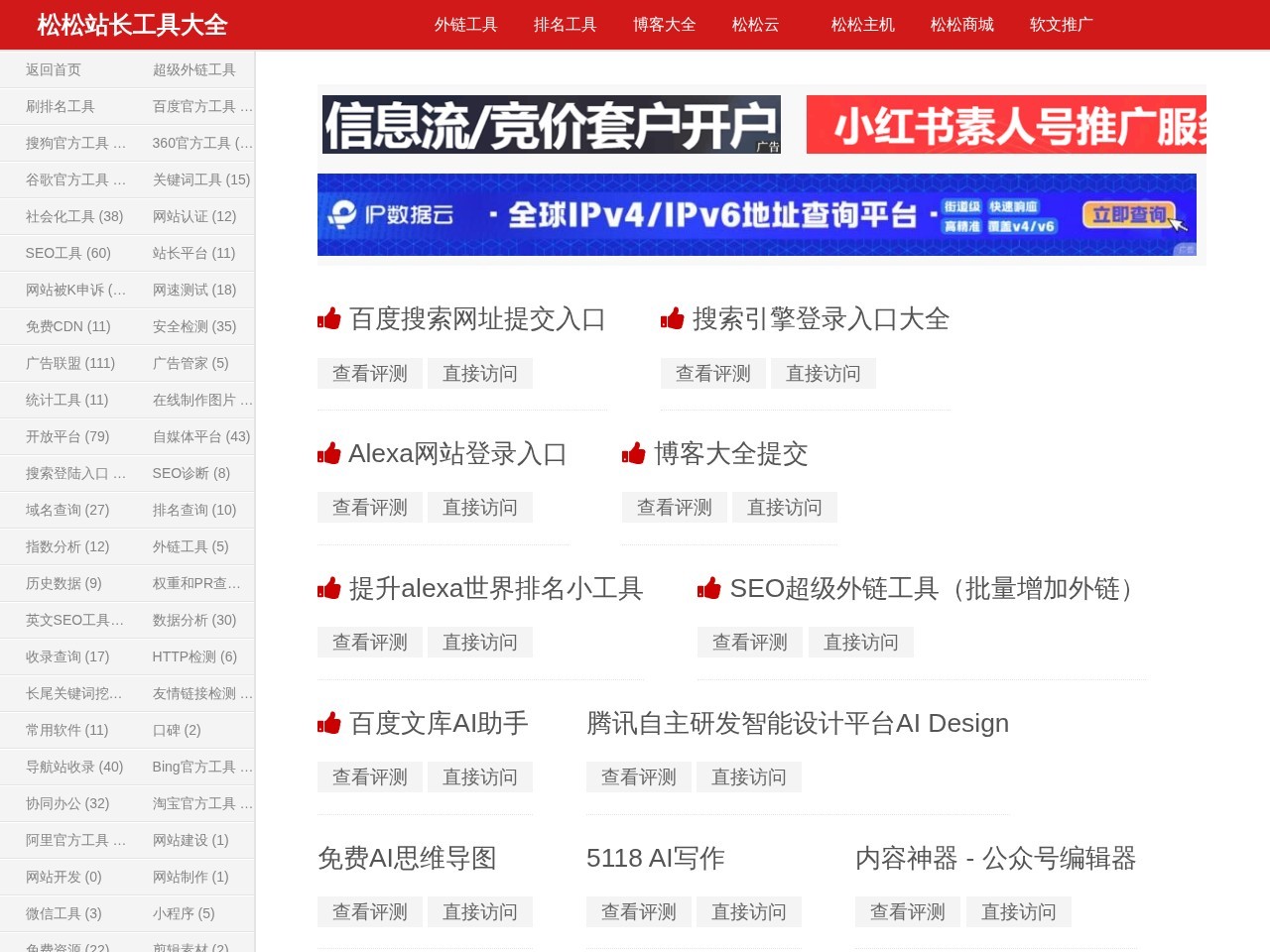Click the 小红书素人号推广 advertisement banner

pyautogui.click(x=1005, y=126)
